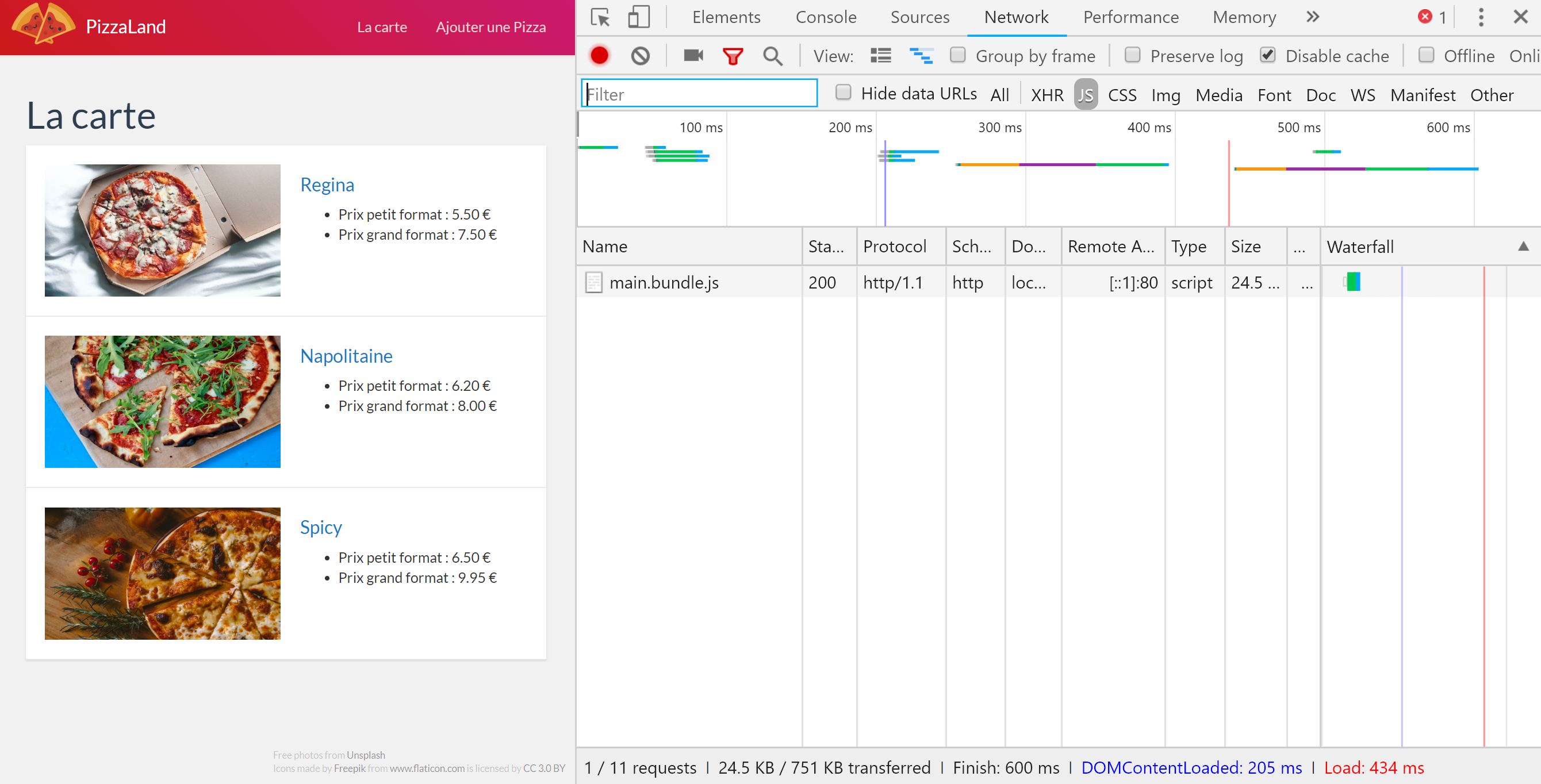Open the Performance tab
This screenshot has height=784, width=1541.
click(1130, 17)
